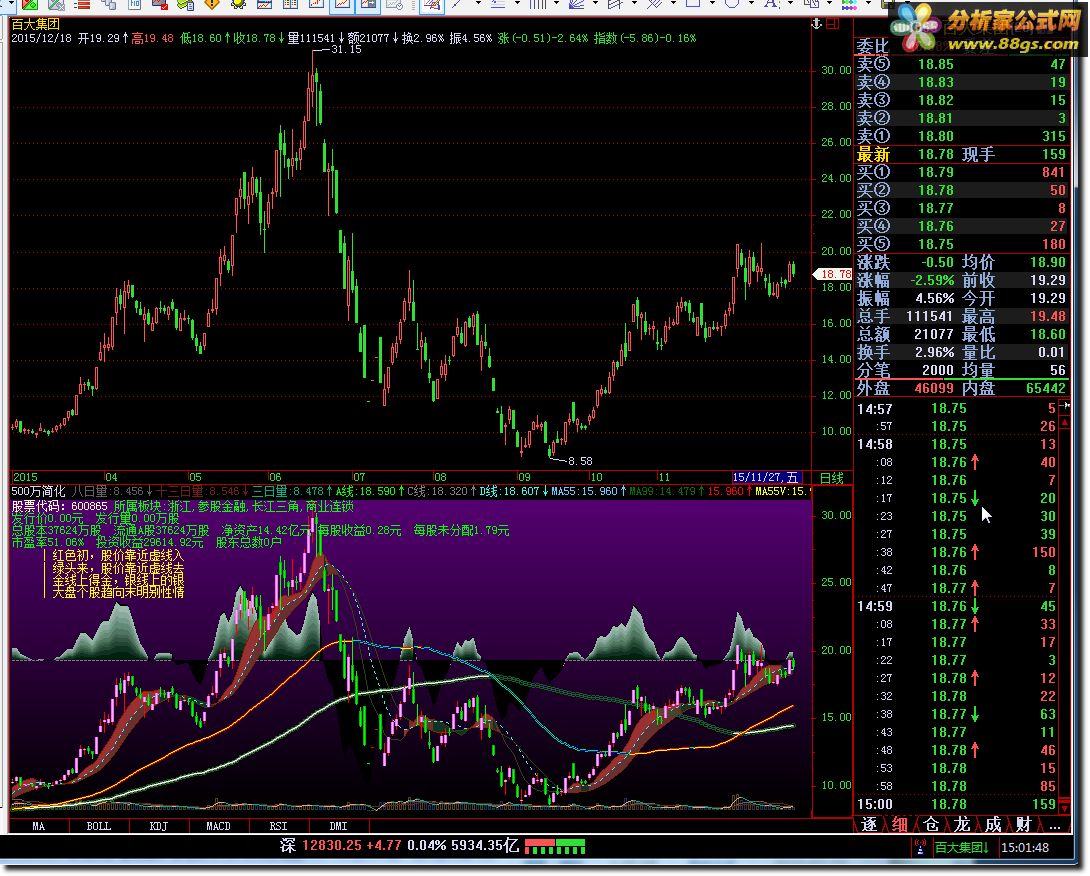Click the 涨跌 -0.50 row

coord(906,263)
